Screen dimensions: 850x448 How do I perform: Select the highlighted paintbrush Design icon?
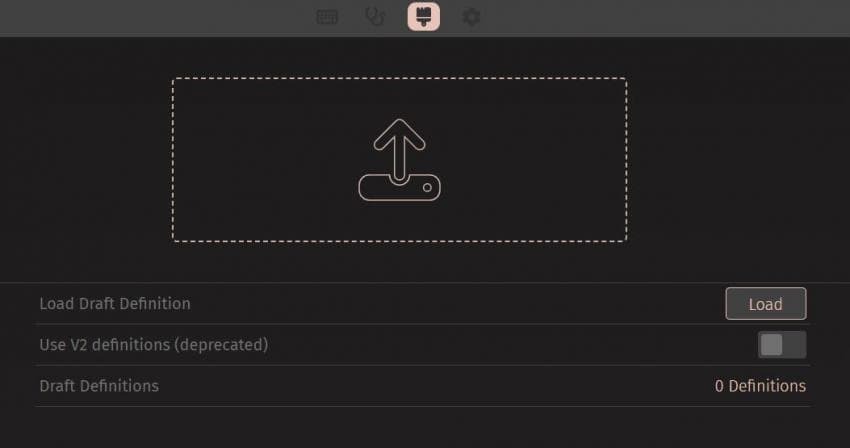423,16
